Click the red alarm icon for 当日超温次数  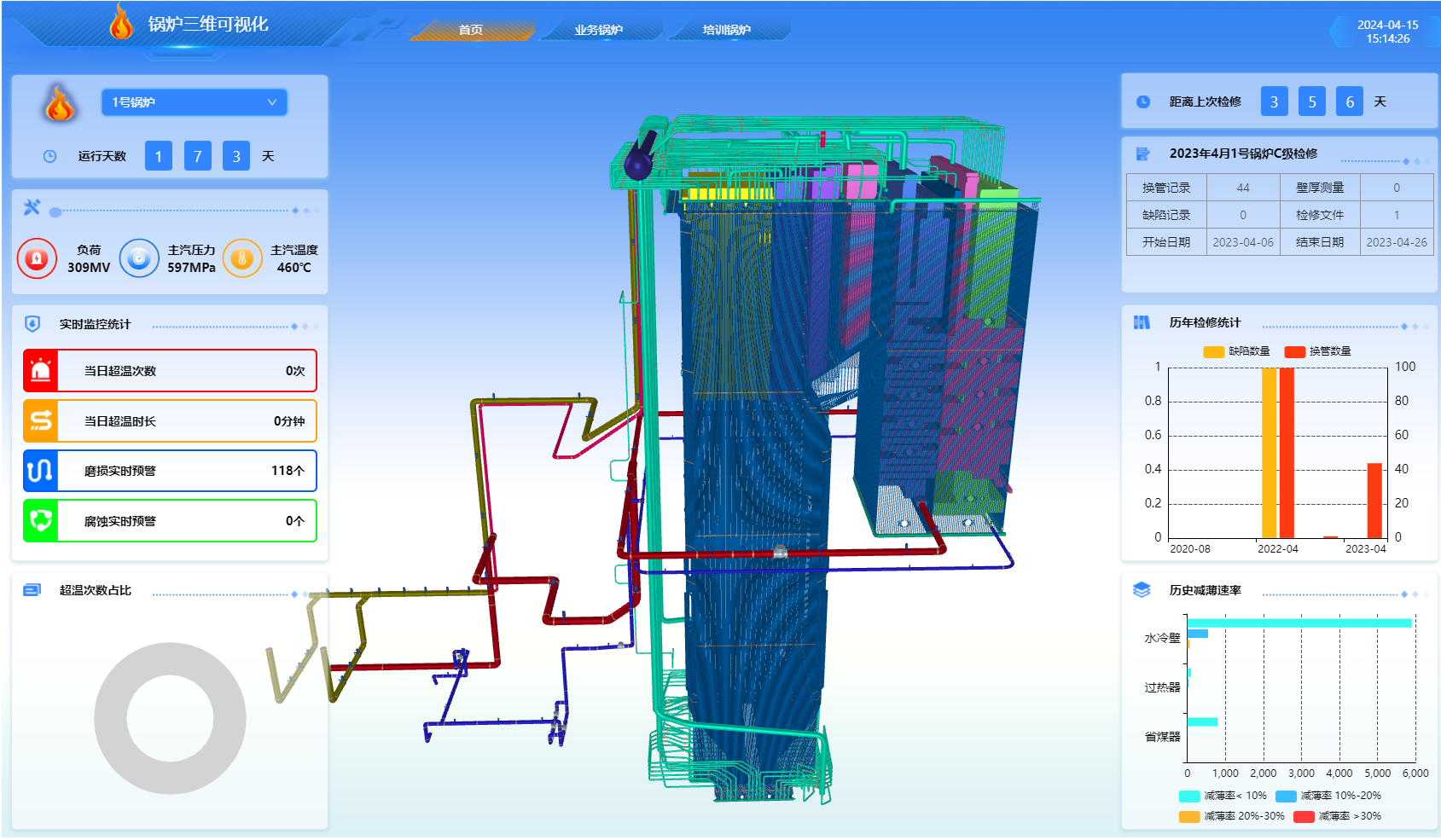tap(41, 371)
